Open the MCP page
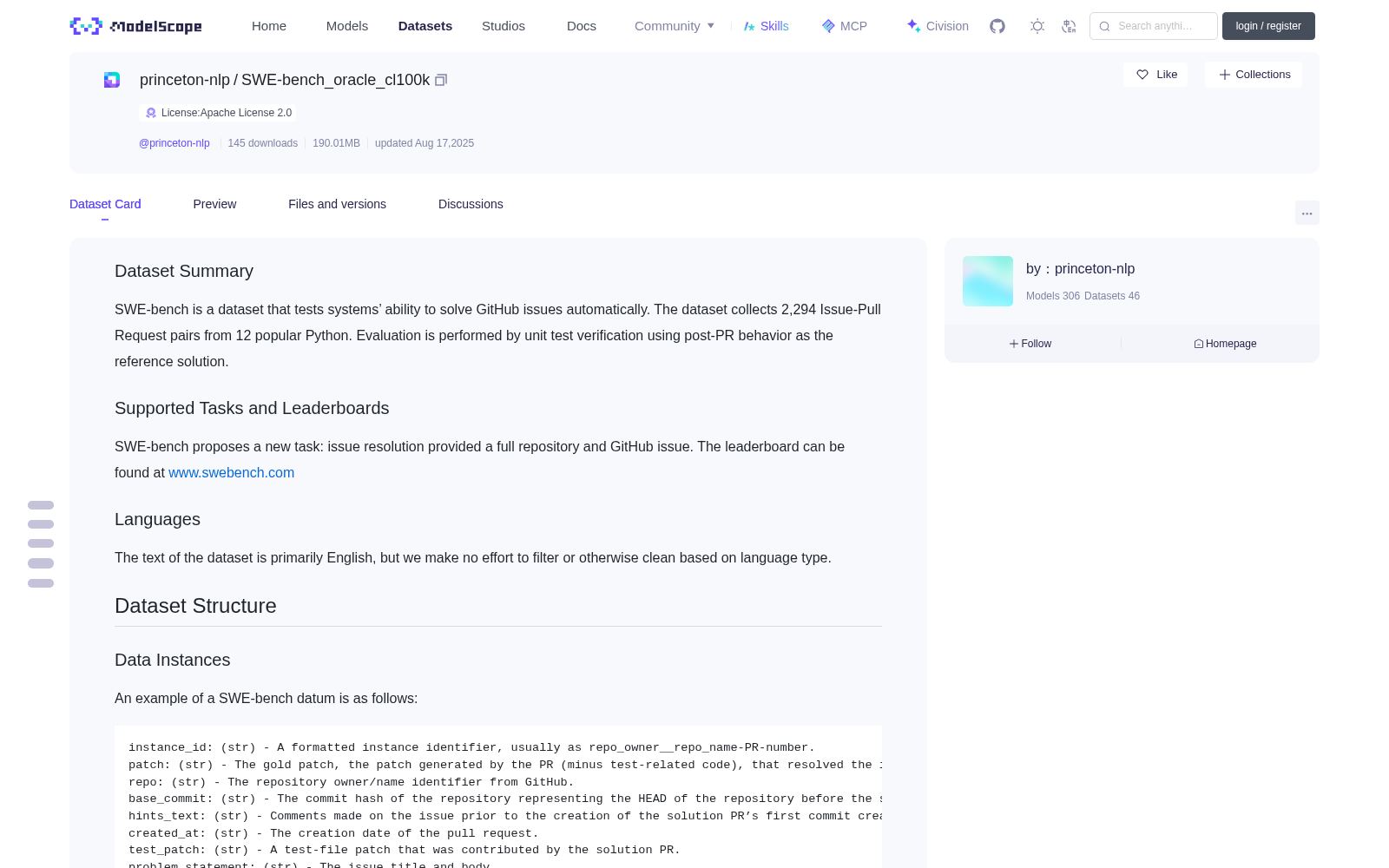 click(844, 26)
